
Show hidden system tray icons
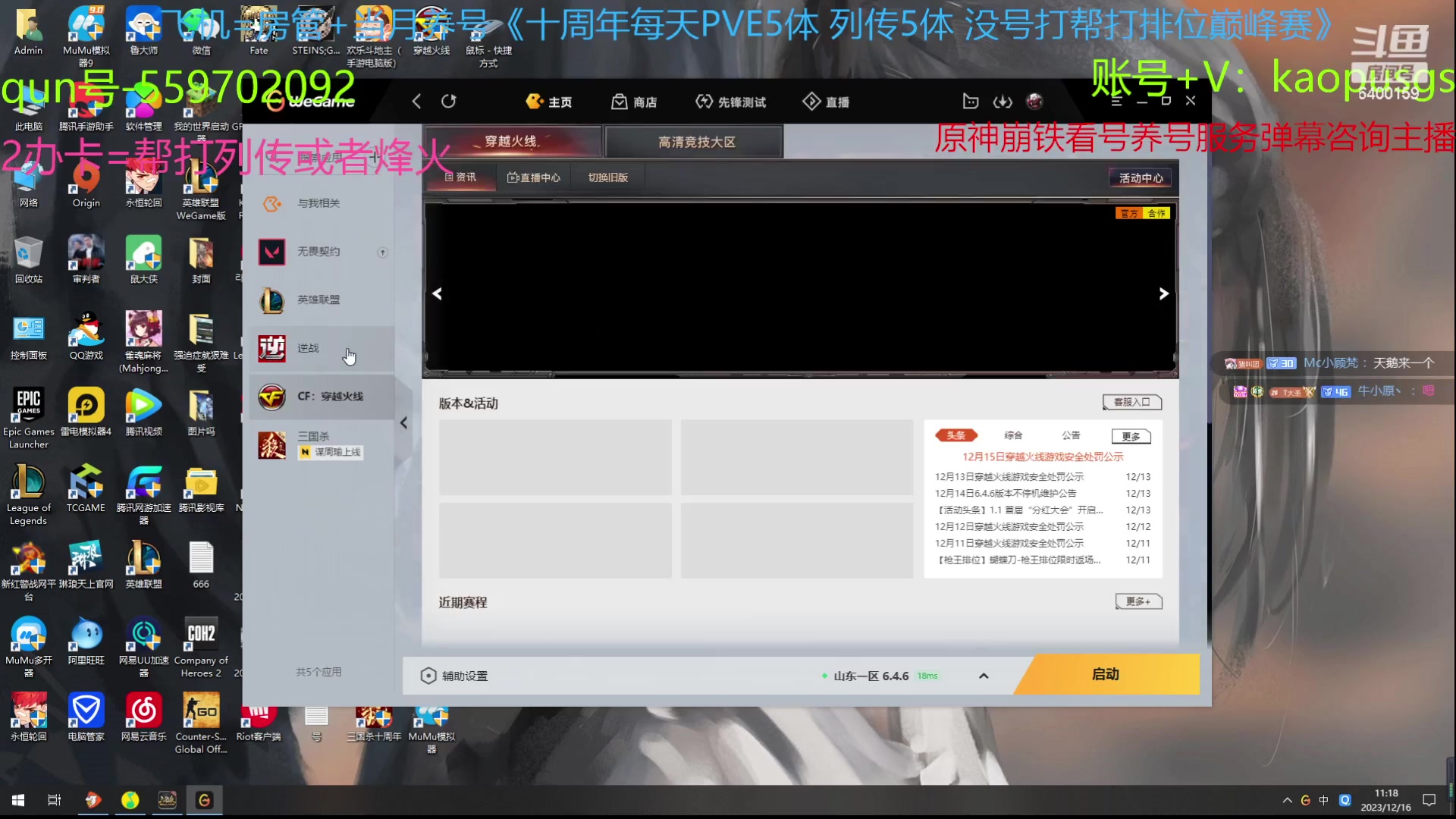pos(1287,800)
